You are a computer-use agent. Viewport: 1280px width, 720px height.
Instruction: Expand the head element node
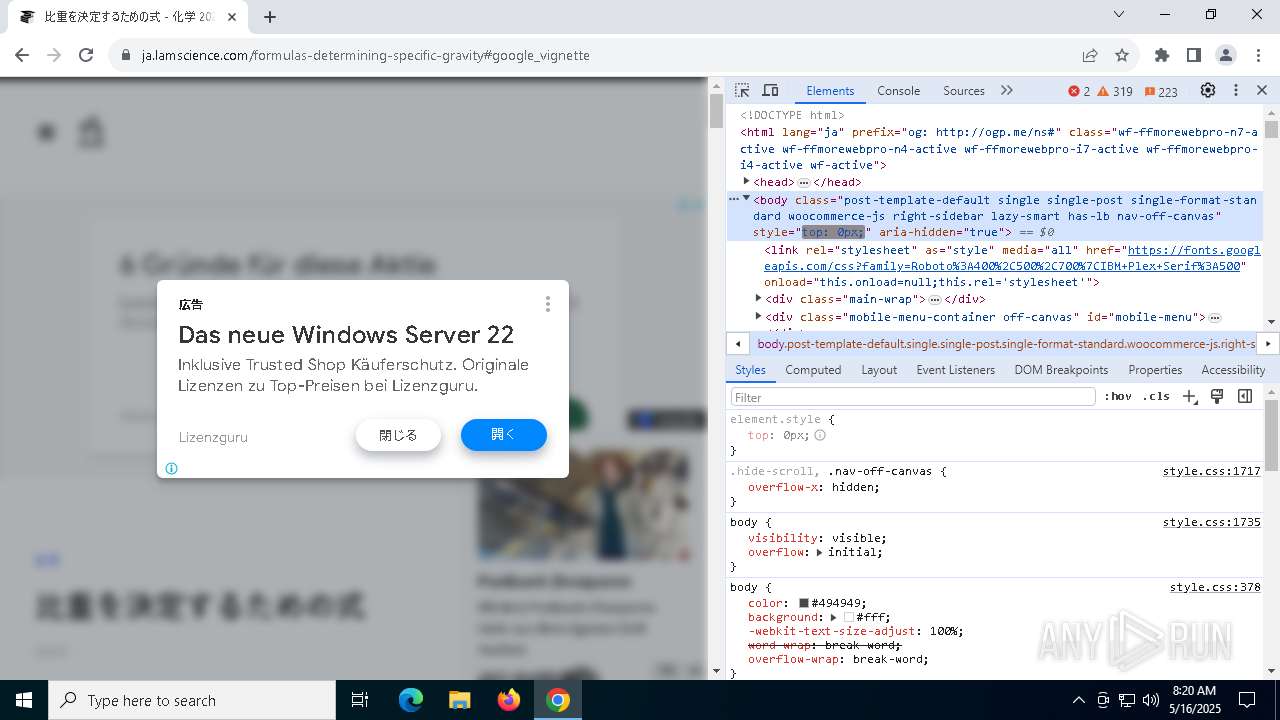[x=746, y=181]
